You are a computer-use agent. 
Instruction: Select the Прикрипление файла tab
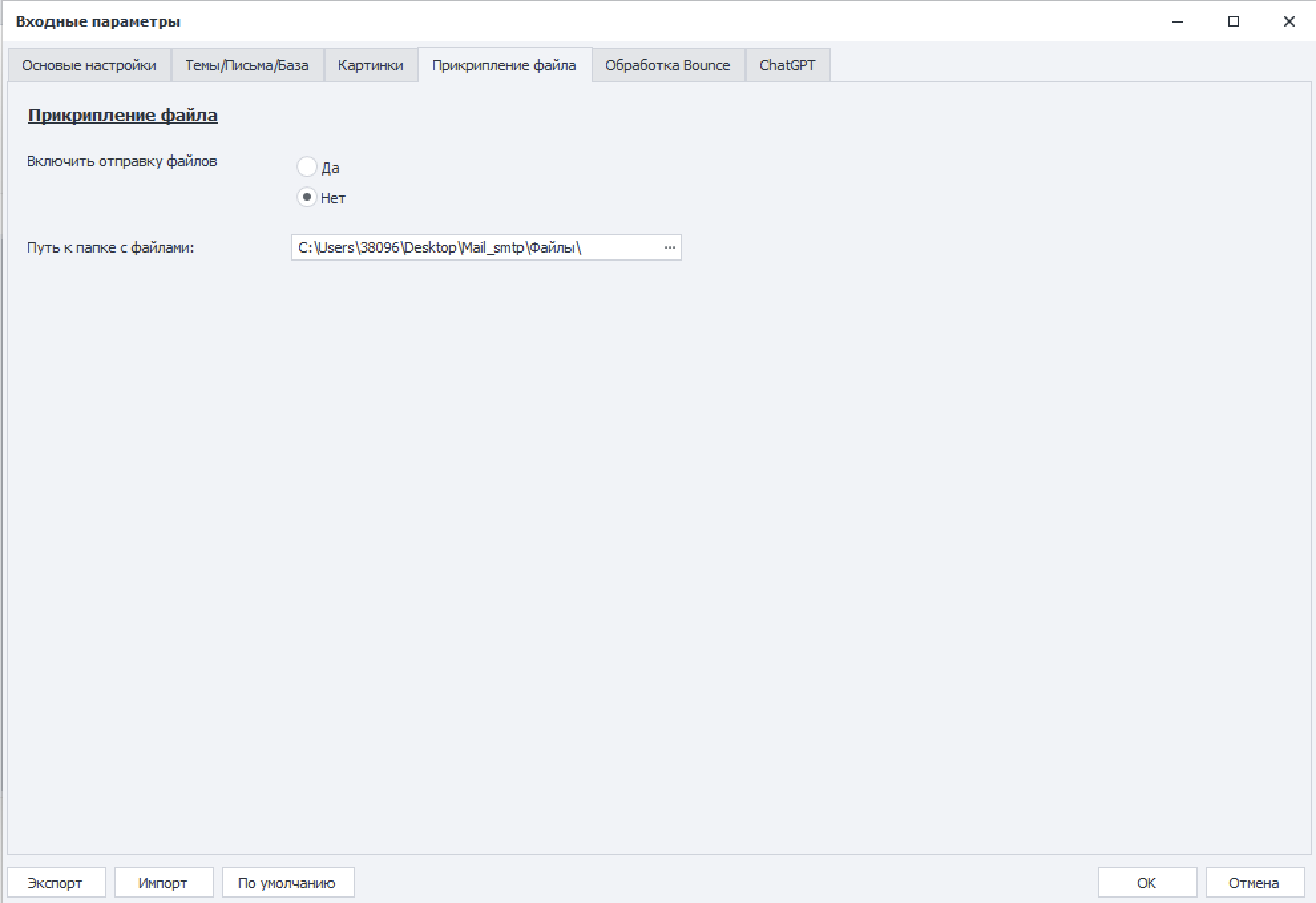tap(504, 65)
